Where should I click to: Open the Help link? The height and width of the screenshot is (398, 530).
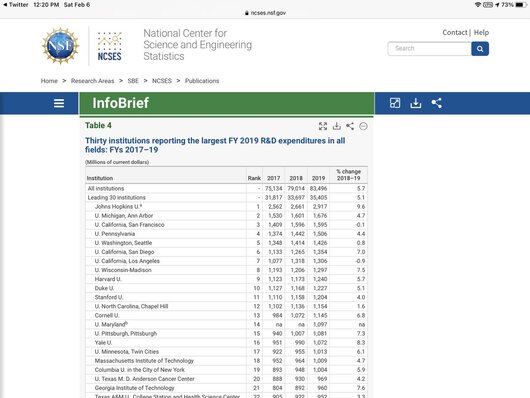point(481,32)
